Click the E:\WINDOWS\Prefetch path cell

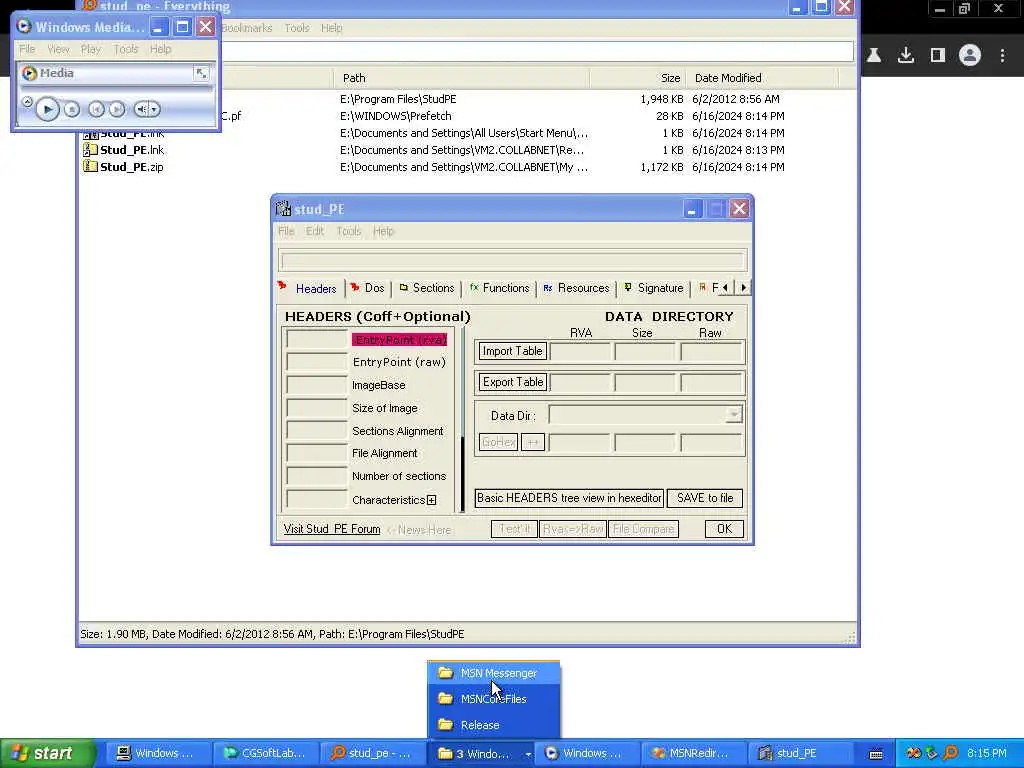point(395,116)
